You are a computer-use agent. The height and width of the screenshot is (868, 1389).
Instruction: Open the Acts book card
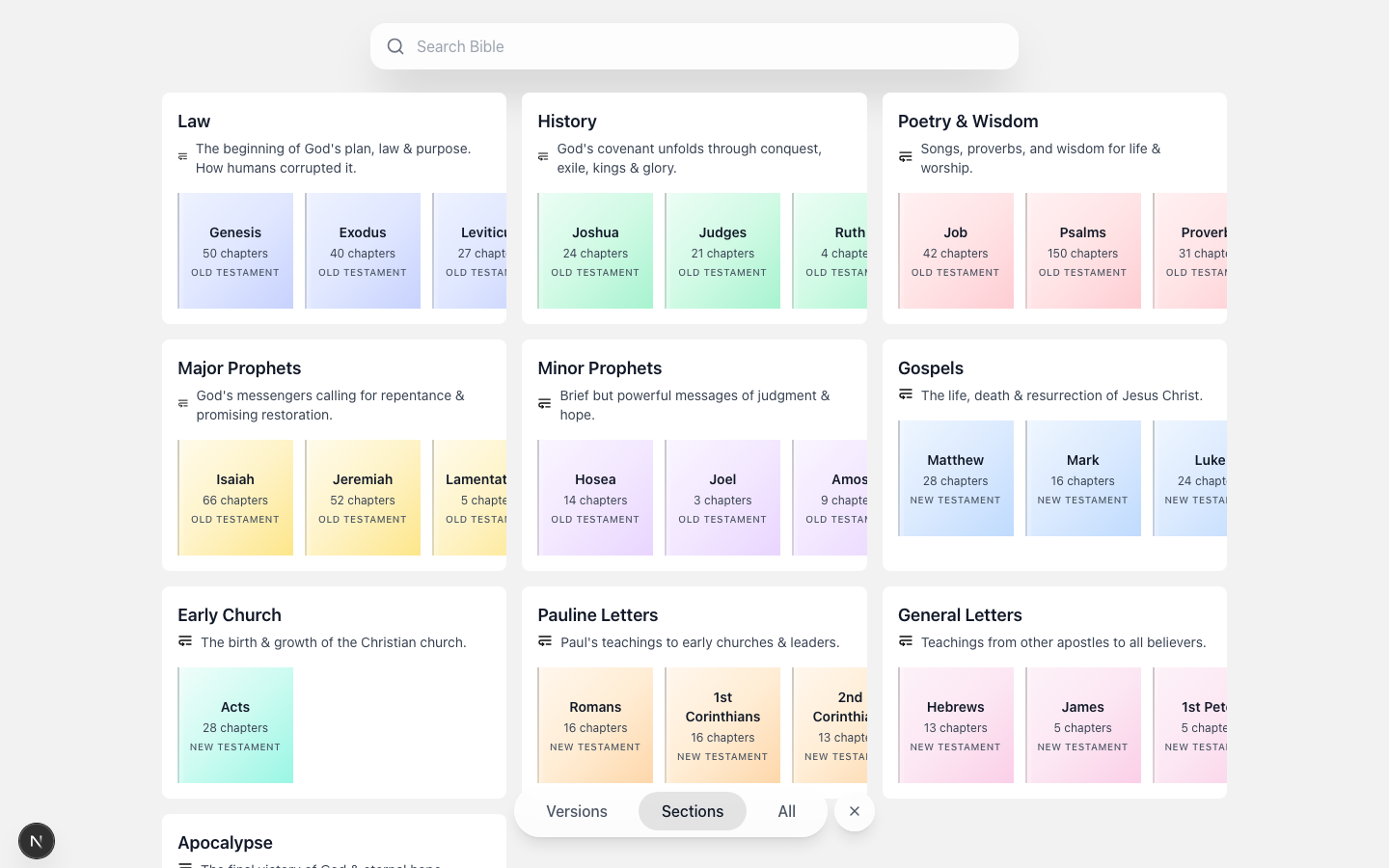click(x=235, y=725)
